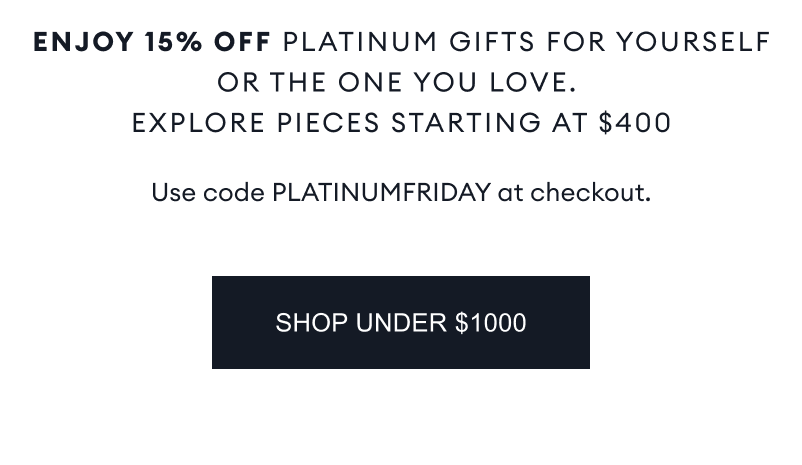This screenshot has width=802, height=465.
Task: Click the words Use code
Action: tap(207, 192)
